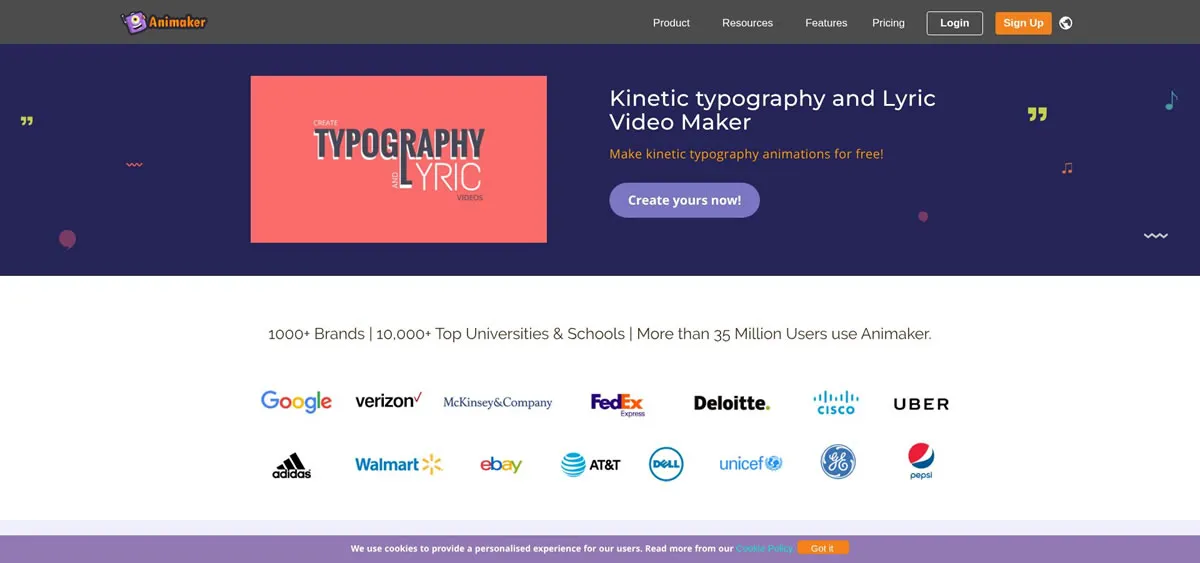This screenshot has width=1200, height=563.
Task: Click the McKinsey & Company logo
Action: [x=497, y=402]
